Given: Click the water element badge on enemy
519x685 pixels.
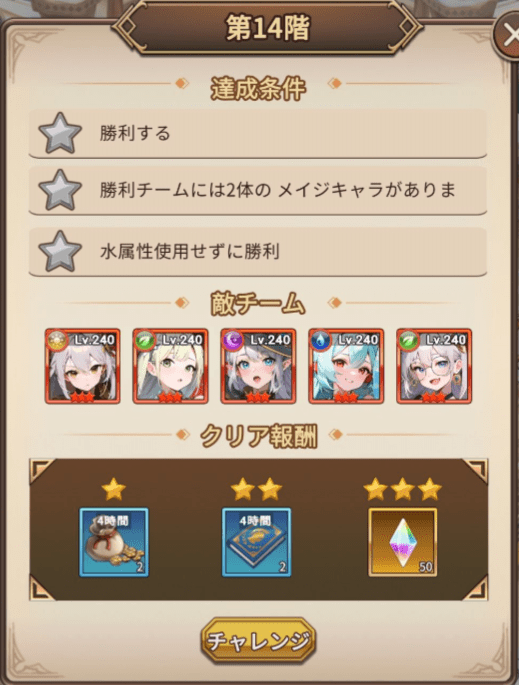Looking at the screenshot, I should (320, 341).
